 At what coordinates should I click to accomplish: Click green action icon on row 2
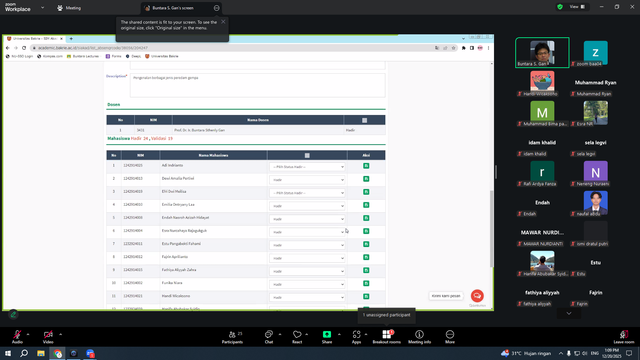366,179
